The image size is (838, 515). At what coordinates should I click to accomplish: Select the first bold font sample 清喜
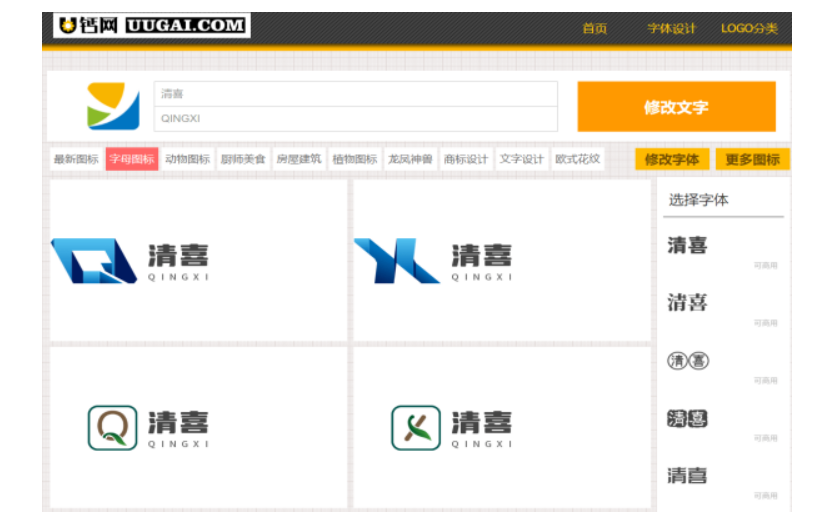(687, 245)
